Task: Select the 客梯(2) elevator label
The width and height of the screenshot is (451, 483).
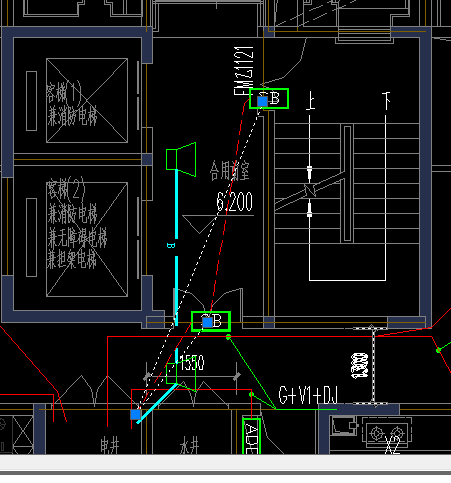Action: click(x=66, y=189)
